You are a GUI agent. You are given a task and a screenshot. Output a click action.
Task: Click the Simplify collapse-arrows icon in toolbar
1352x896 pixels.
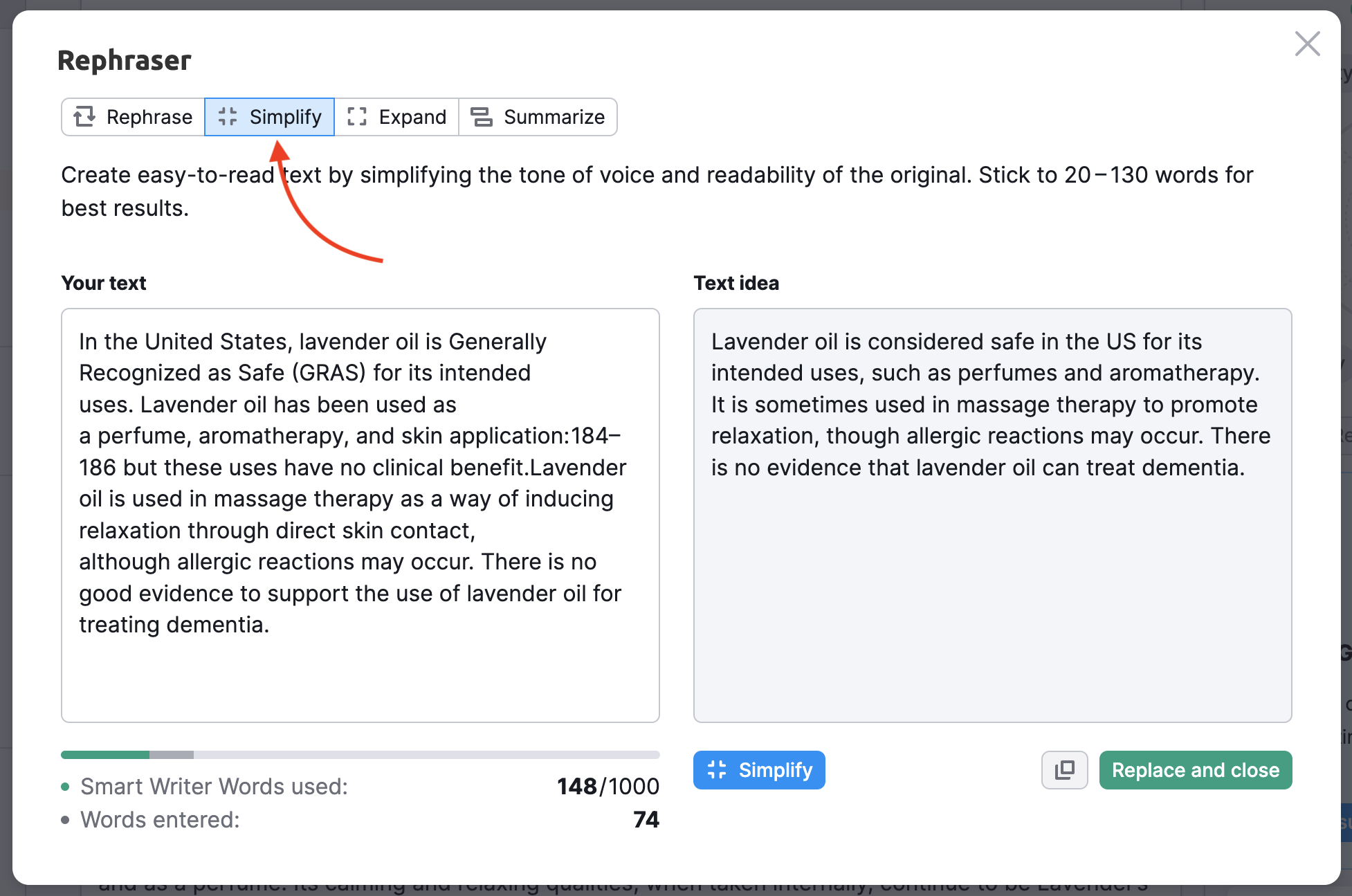(x=227, y=116)
